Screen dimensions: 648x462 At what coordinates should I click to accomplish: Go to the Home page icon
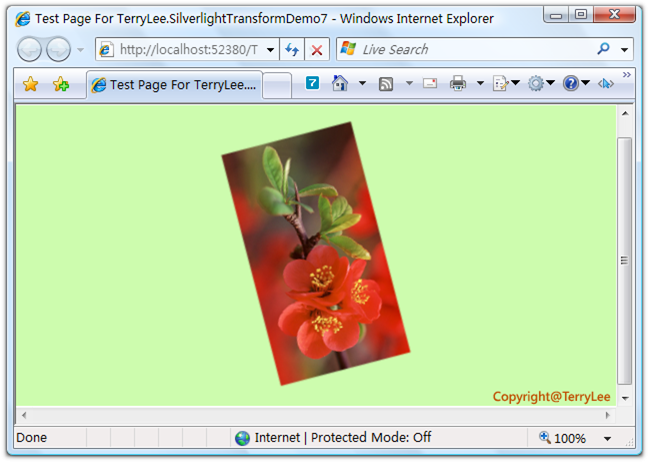pyautogui.click(x=340, y=83)
